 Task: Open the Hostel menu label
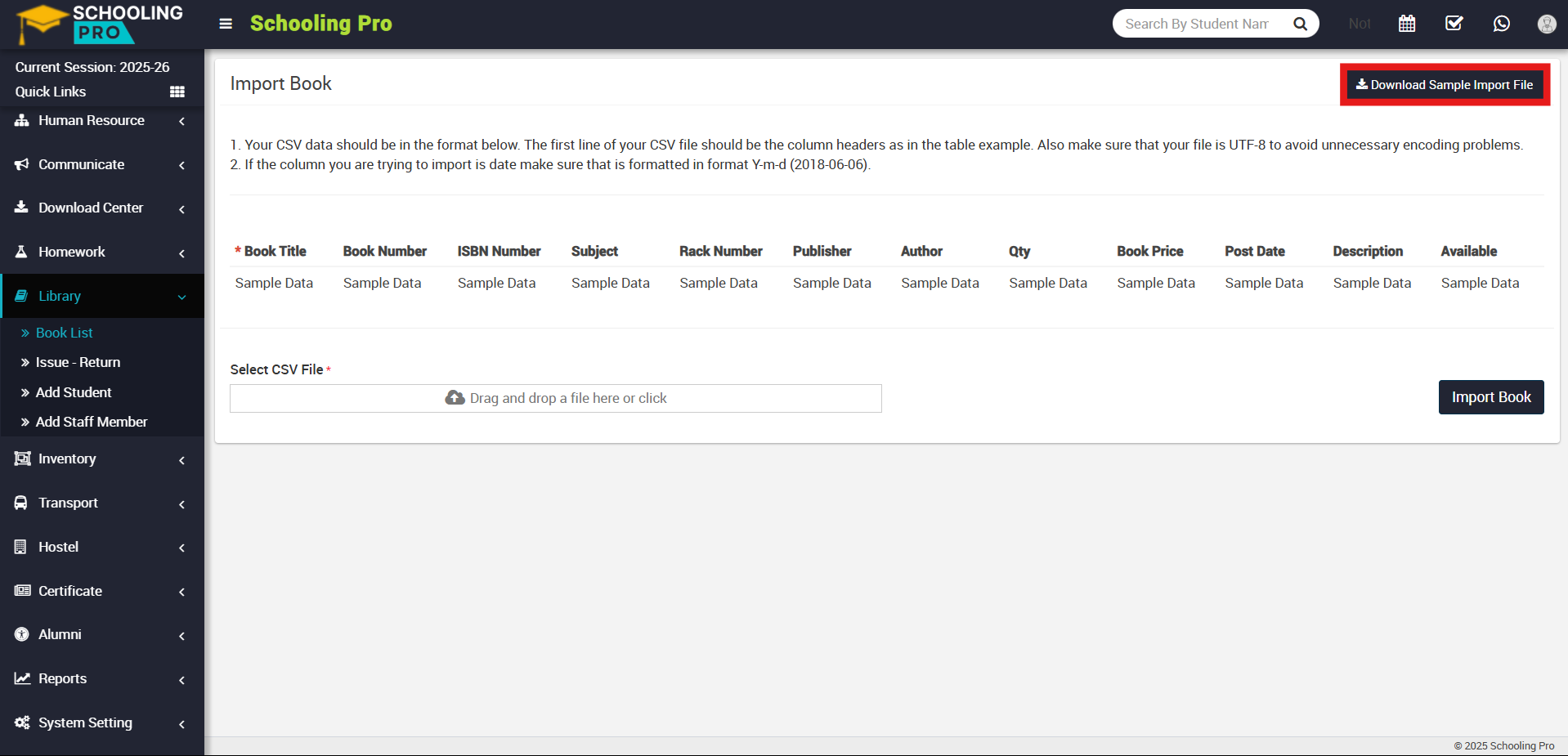click(58, 547)
